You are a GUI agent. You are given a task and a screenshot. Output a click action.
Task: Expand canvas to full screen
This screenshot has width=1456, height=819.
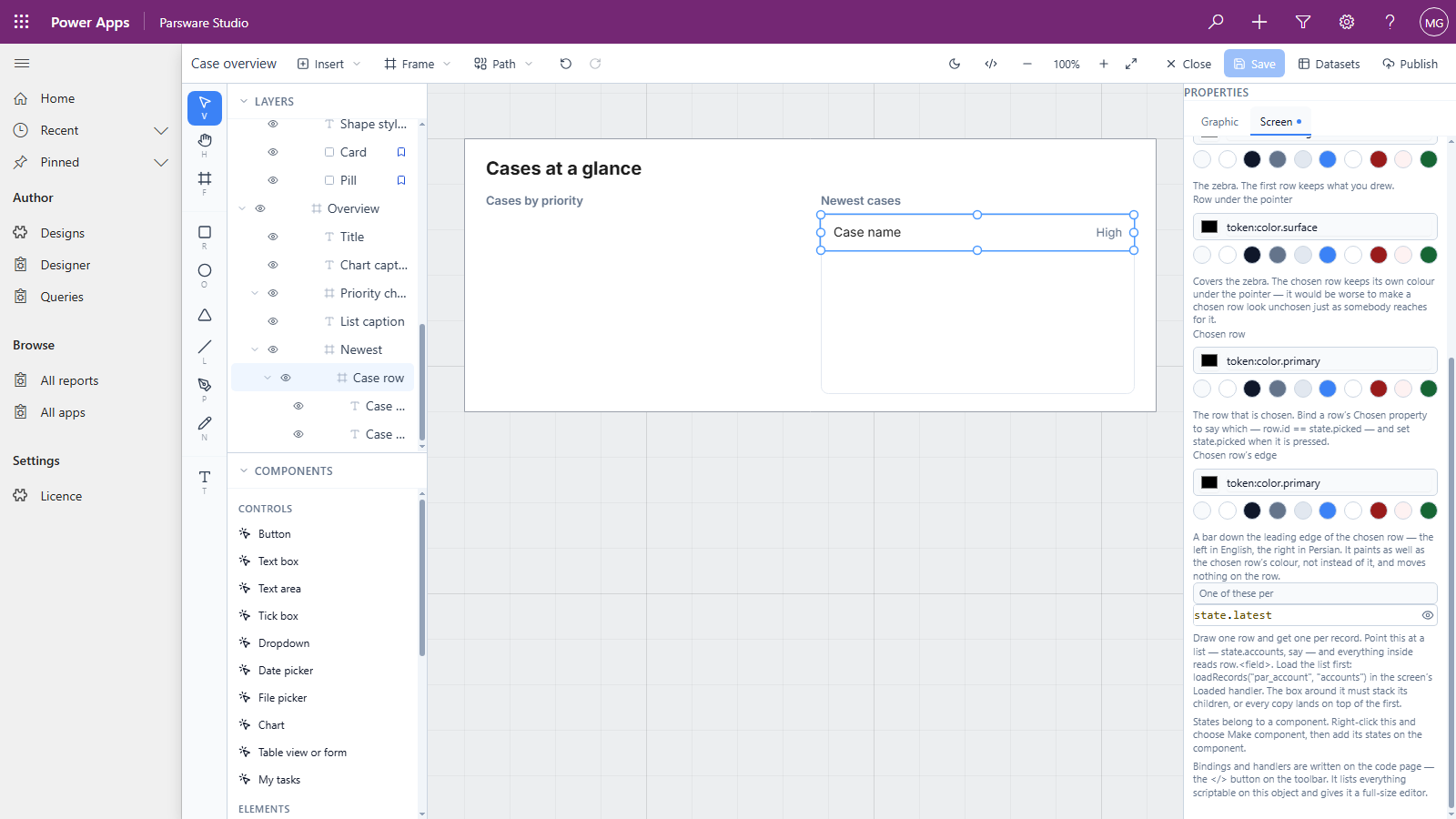pos(1131,64)
